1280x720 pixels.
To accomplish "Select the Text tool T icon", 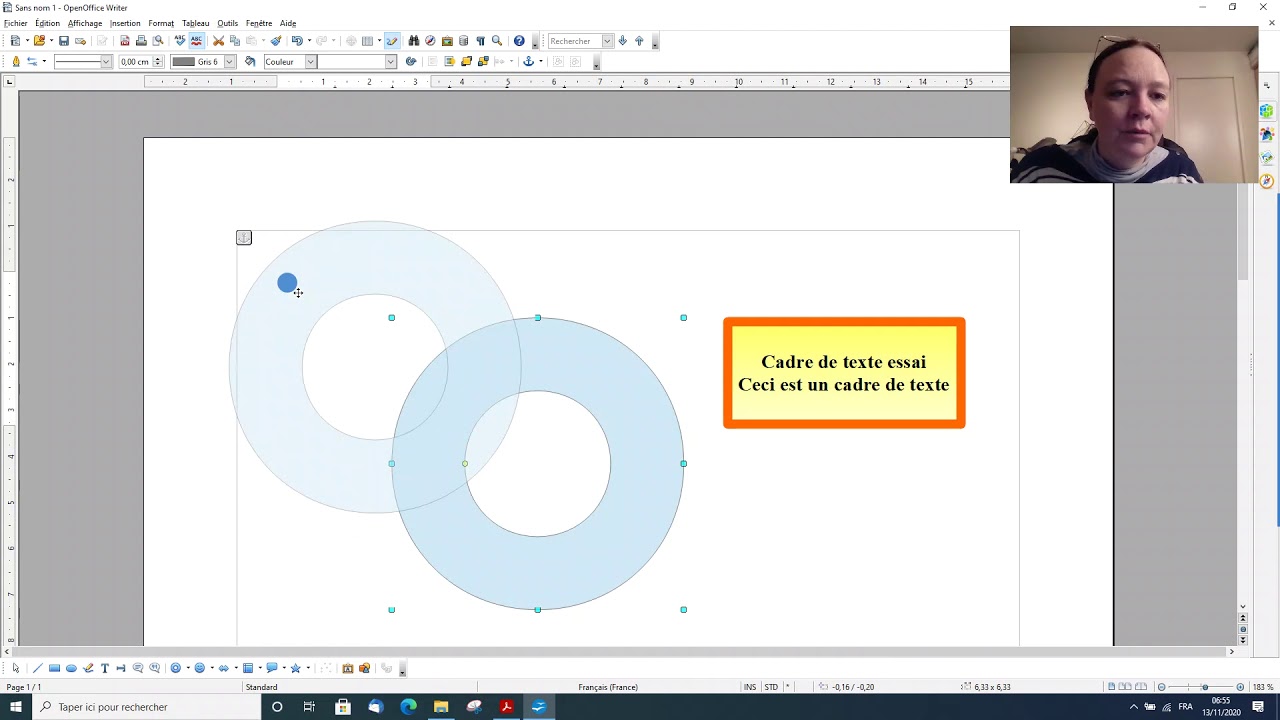I will (x=104, y=668).
